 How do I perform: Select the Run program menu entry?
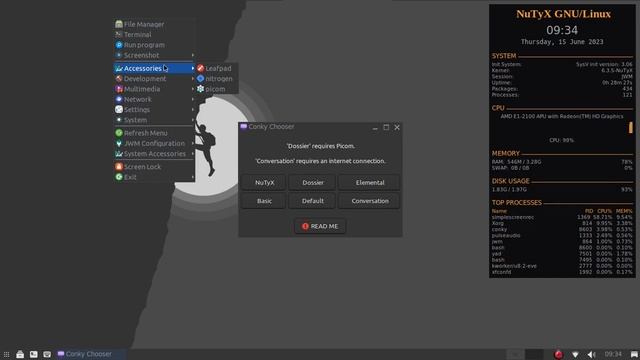click(154, 45)
